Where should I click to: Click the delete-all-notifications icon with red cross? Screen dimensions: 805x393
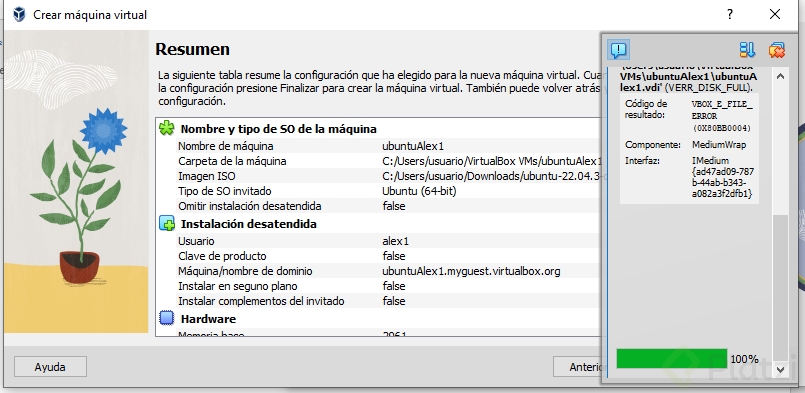(x=777, y=50)
